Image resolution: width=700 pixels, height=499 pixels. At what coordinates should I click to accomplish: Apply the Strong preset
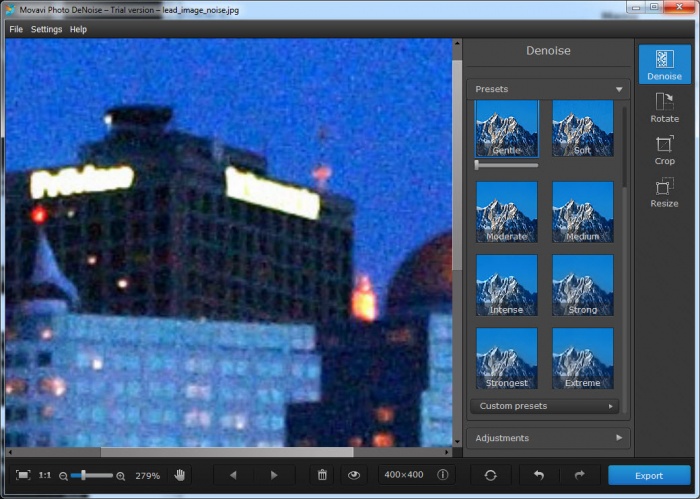pyautogui.click(x=583, y=285)
